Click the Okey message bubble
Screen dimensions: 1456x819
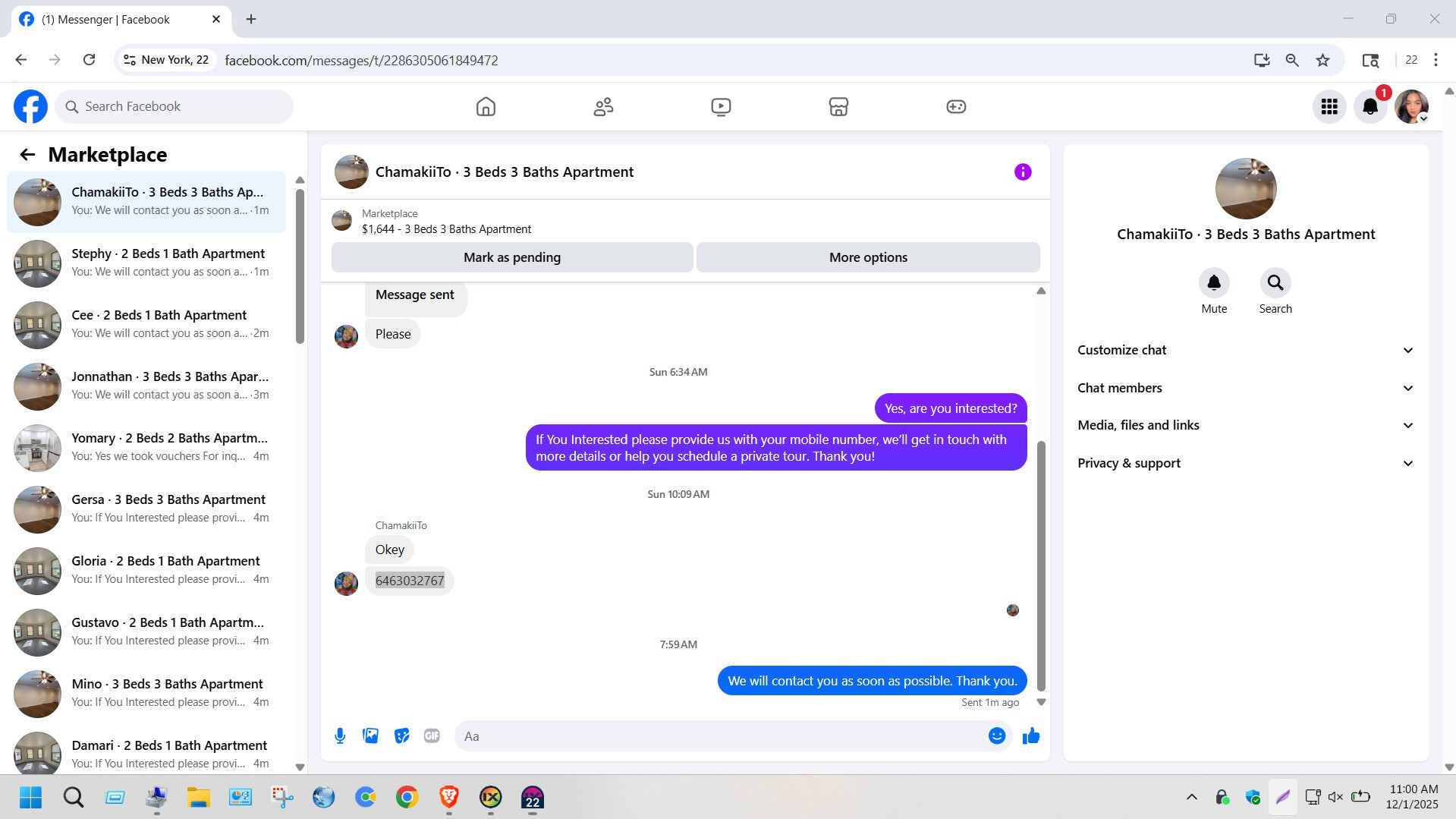pos(389,550)
